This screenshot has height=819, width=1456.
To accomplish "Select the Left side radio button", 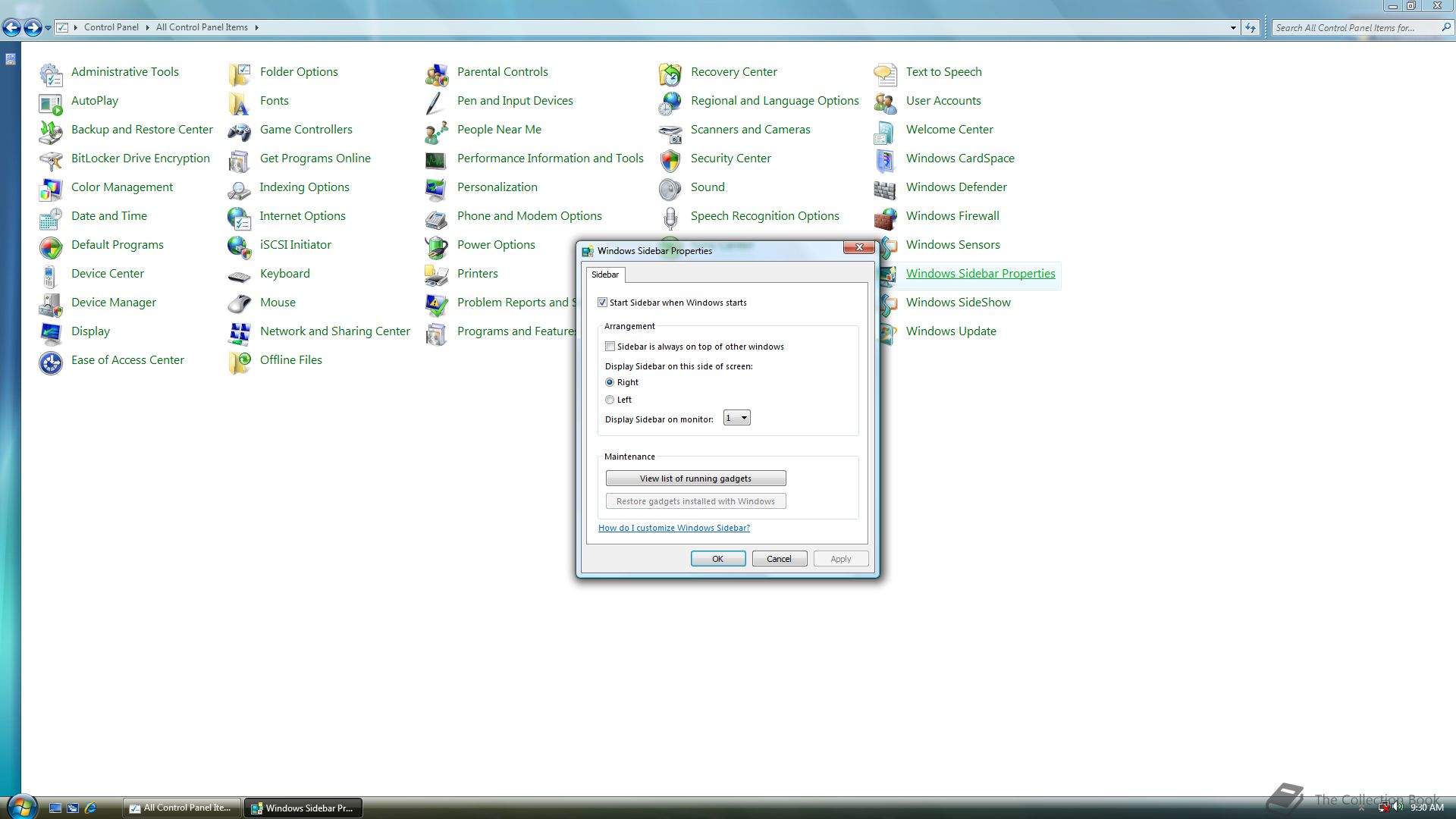I will 610,400.
